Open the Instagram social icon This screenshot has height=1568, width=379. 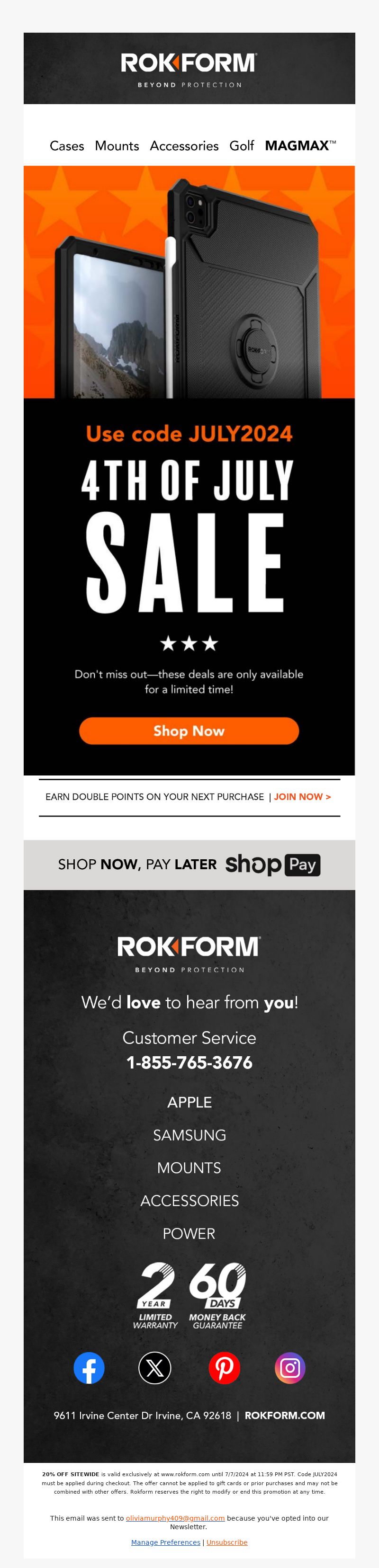(290, 1368)
